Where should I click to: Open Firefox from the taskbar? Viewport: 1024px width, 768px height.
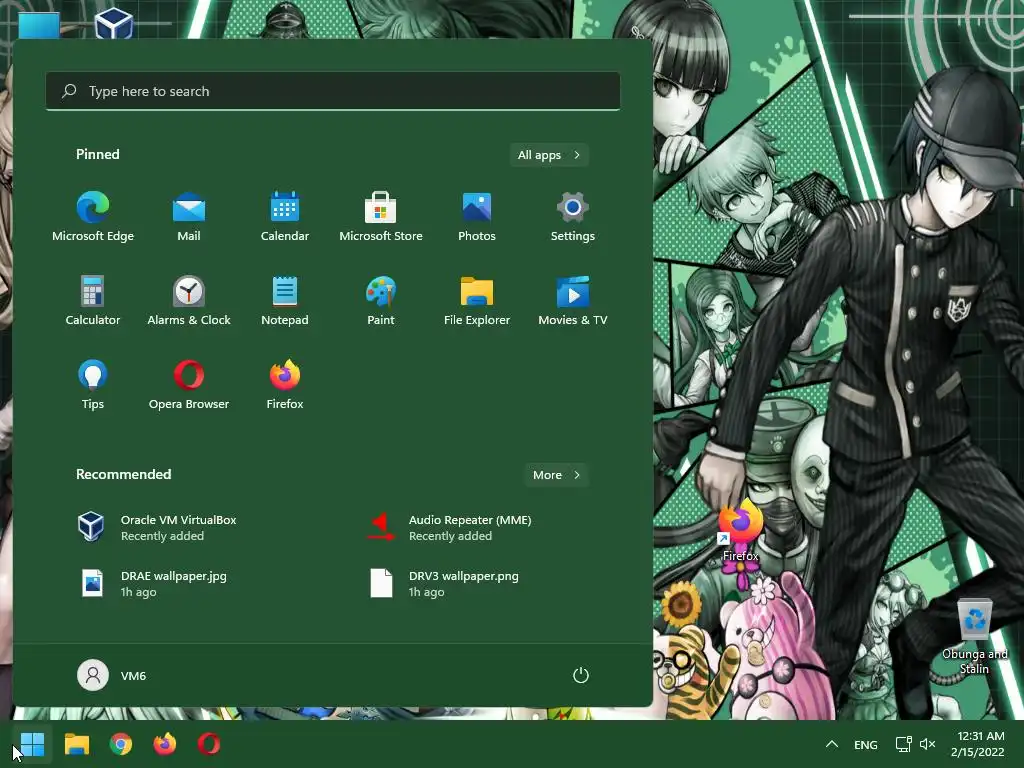[x=165, y=744]
